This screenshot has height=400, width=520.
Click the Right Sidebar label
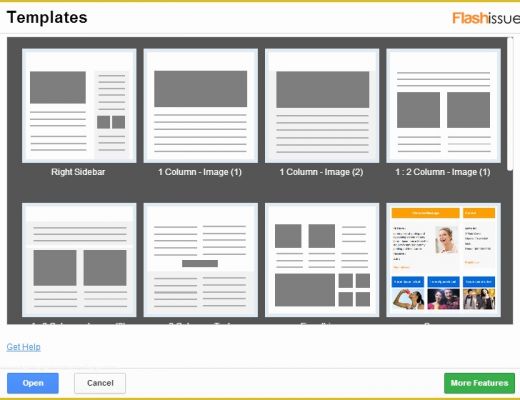[x=78, y=172]
